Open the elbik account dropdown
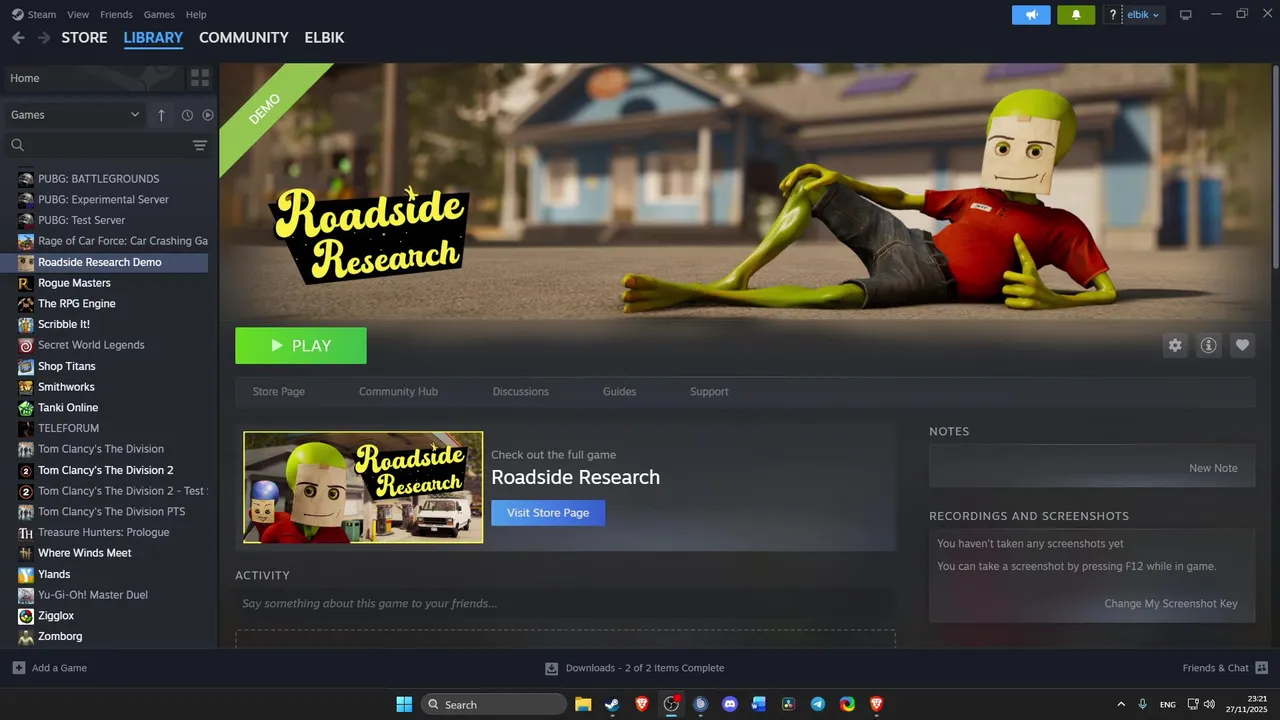Image resolution: width=1280 pixels, height=720 pixels. point(1143,15)
